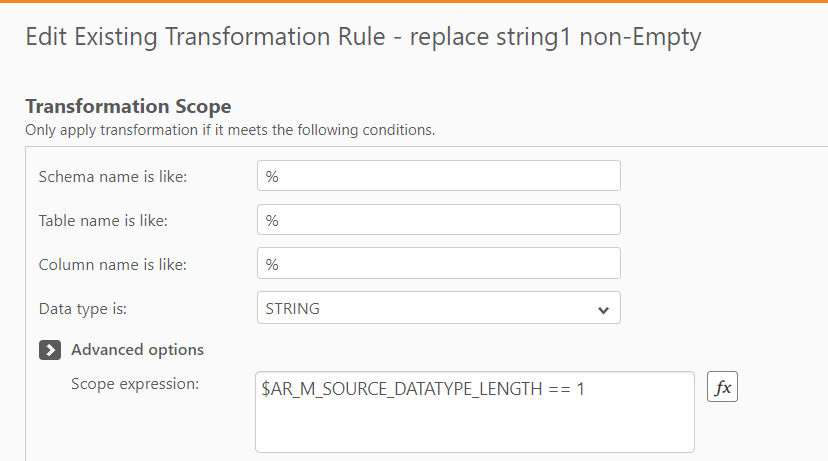The height and width of the screenshot is (461, 828).
Task: Collapse the Advanced options arrow icon
Action: click(50, 350)
